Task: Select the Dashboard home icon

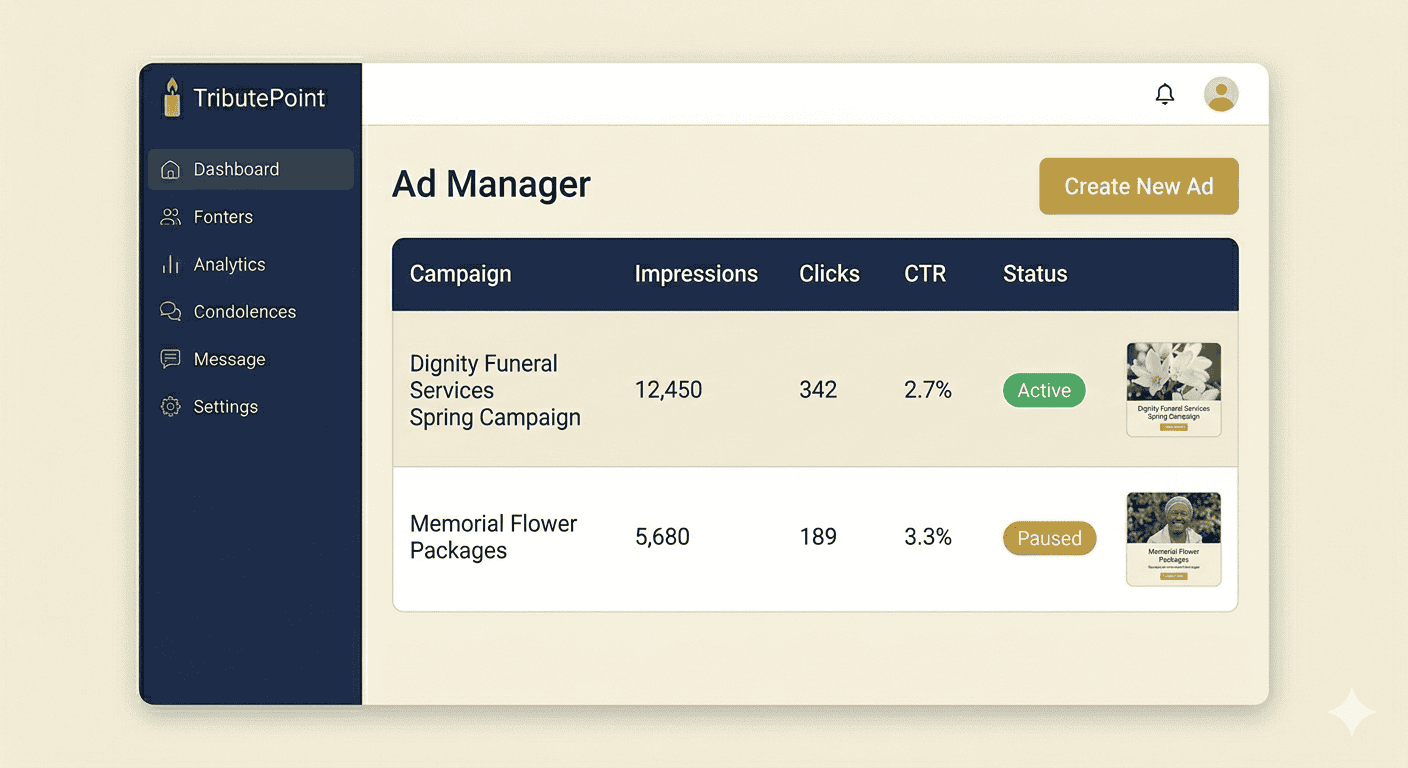Action: tap(170, 169)
